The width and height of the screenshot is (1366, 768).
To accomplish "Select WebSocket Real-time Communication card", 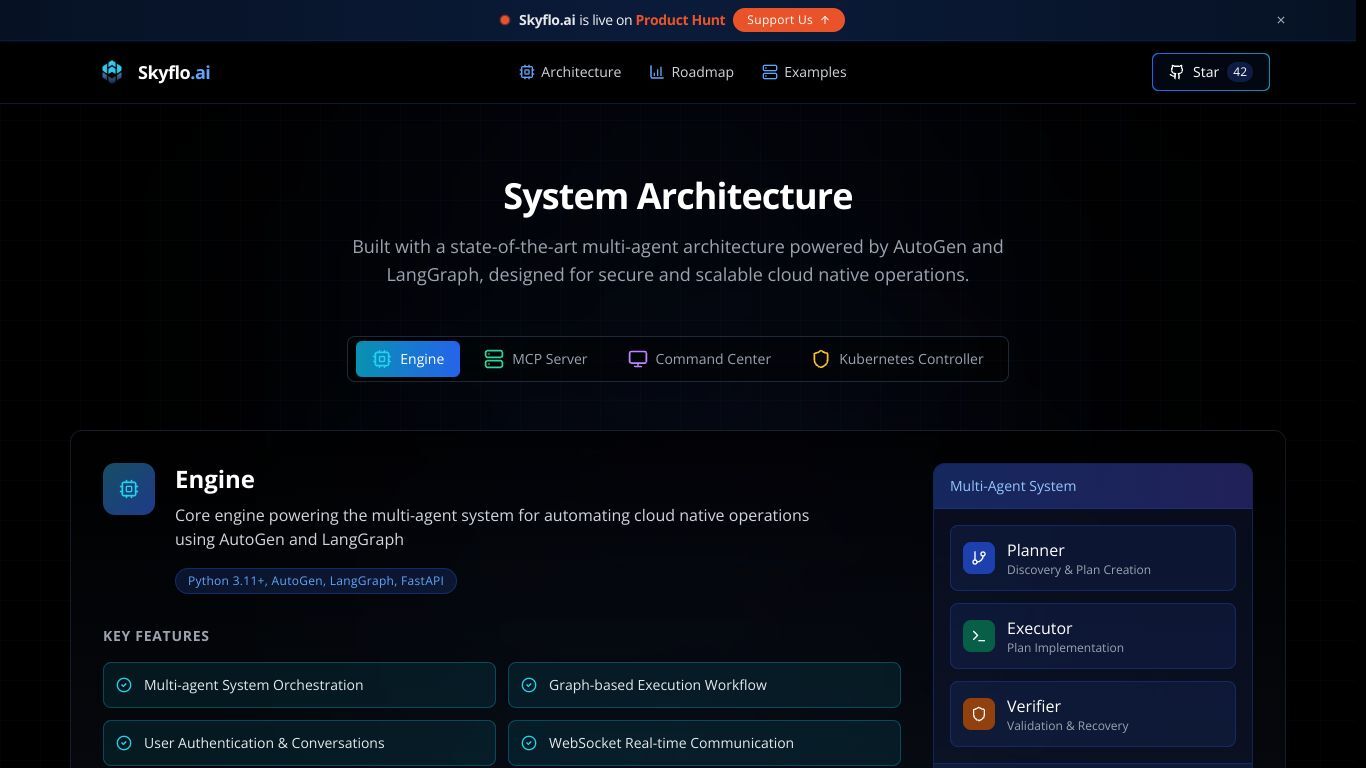I will [704, 743].
